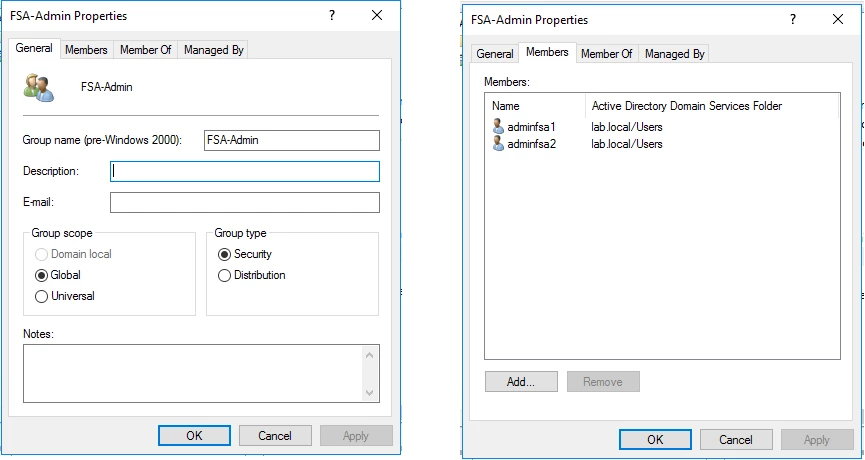This screenshot has height=460, width=865.
Task: Switch to General tab in right window
Action: (495, 54)
